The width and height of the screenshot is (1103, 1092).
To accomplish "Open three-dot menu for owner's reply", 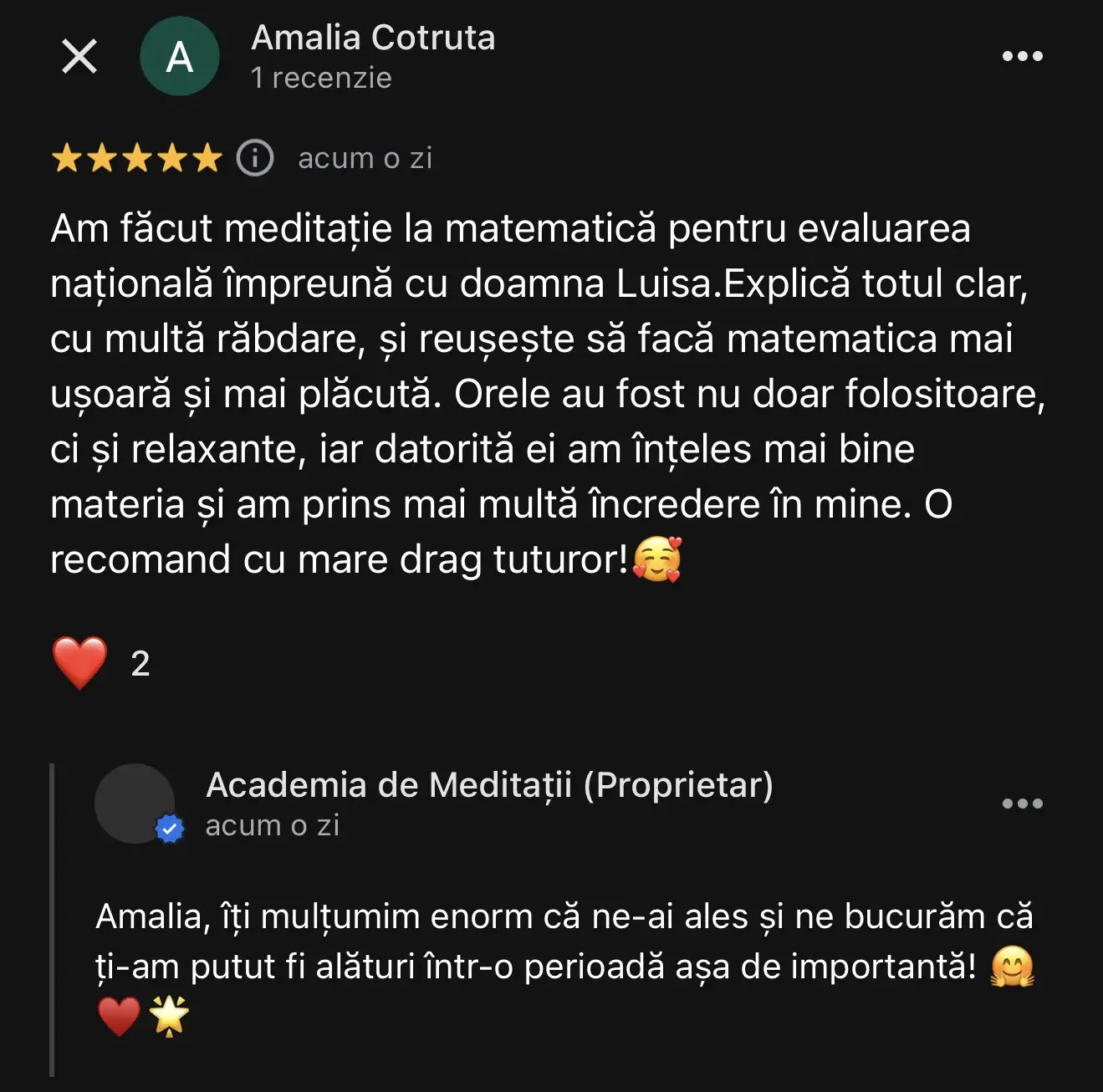I will (x=1022, y=804).
